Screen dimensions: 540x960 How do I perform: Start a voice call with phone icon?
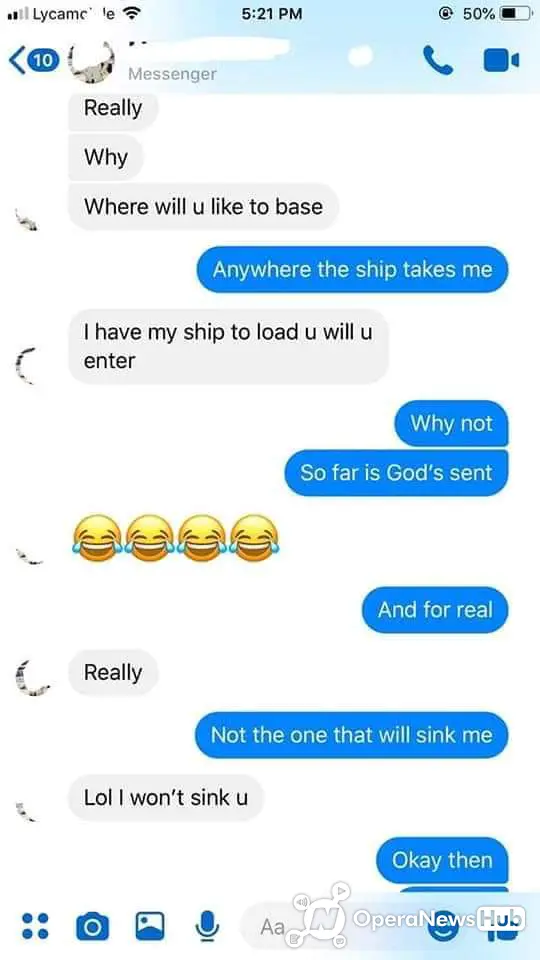(438, 60)
